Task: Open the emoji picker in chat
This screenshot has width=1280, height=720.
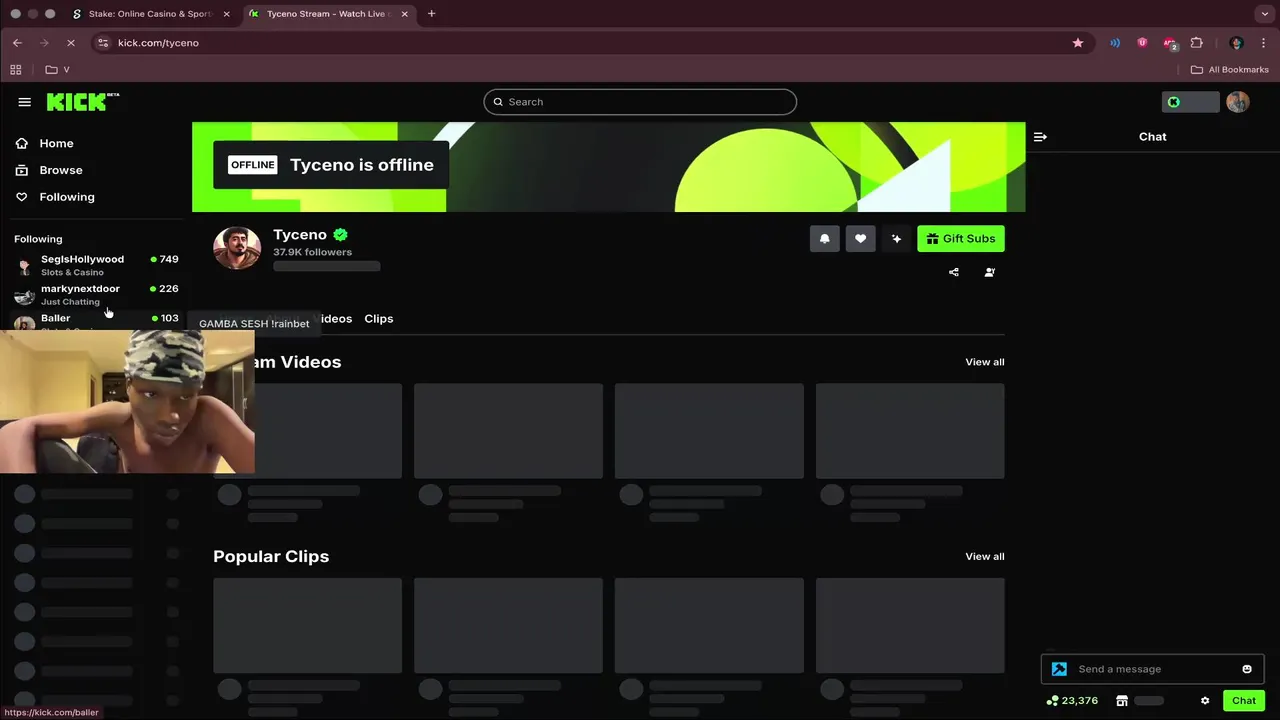Action: (x=1247, y=669)
